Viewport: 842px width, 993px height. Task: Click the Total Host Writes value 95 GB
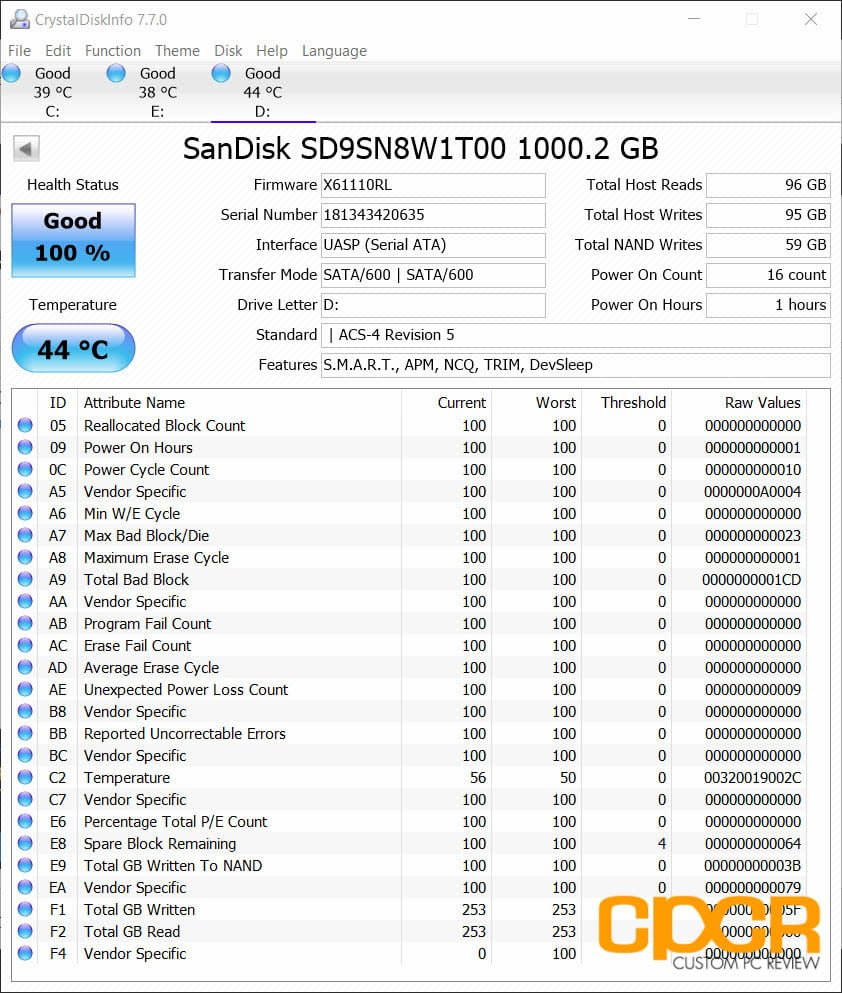768,215
